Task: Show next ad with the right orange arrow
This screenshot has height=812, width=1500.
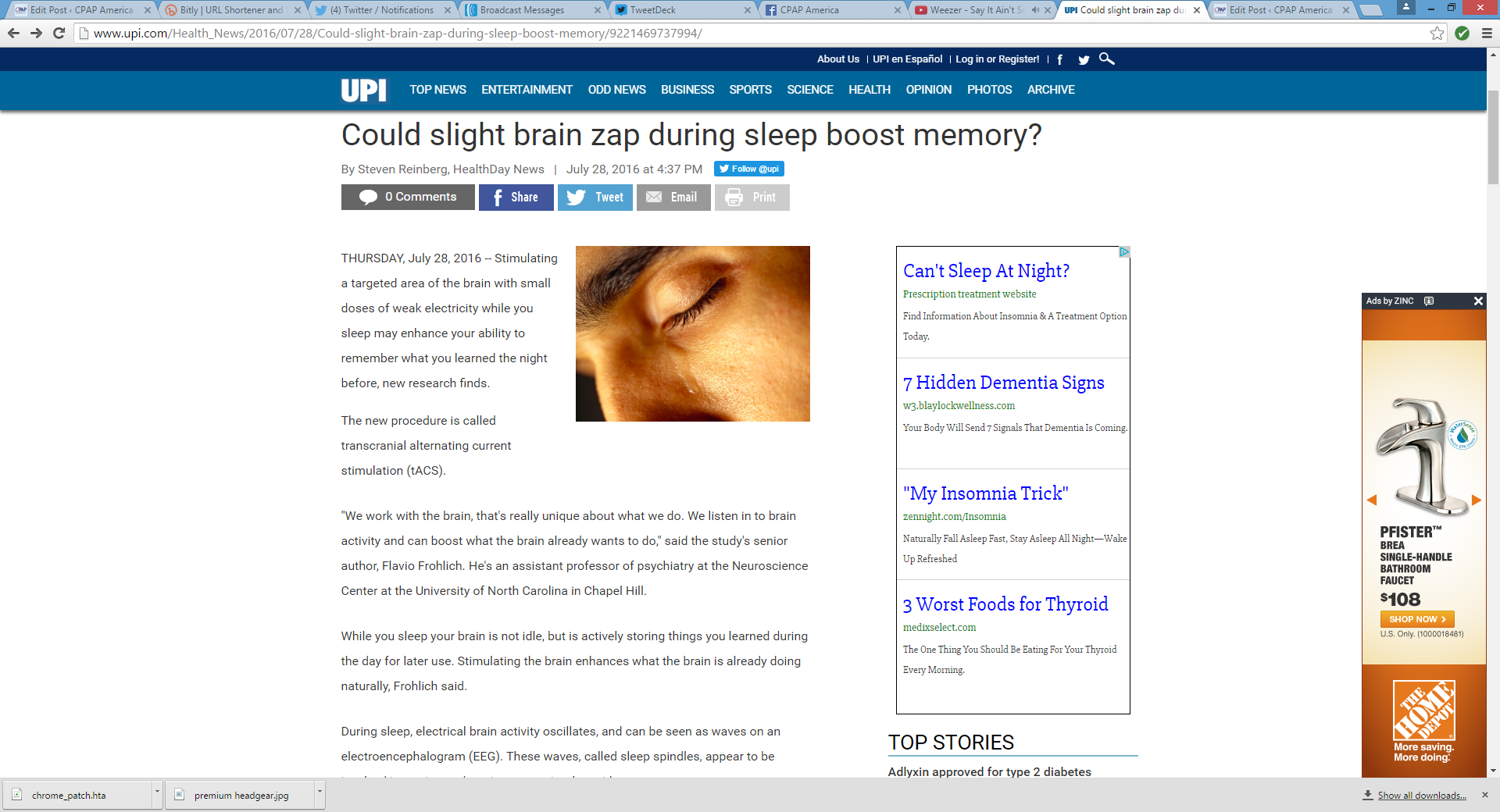Action: pos(1477,500)
